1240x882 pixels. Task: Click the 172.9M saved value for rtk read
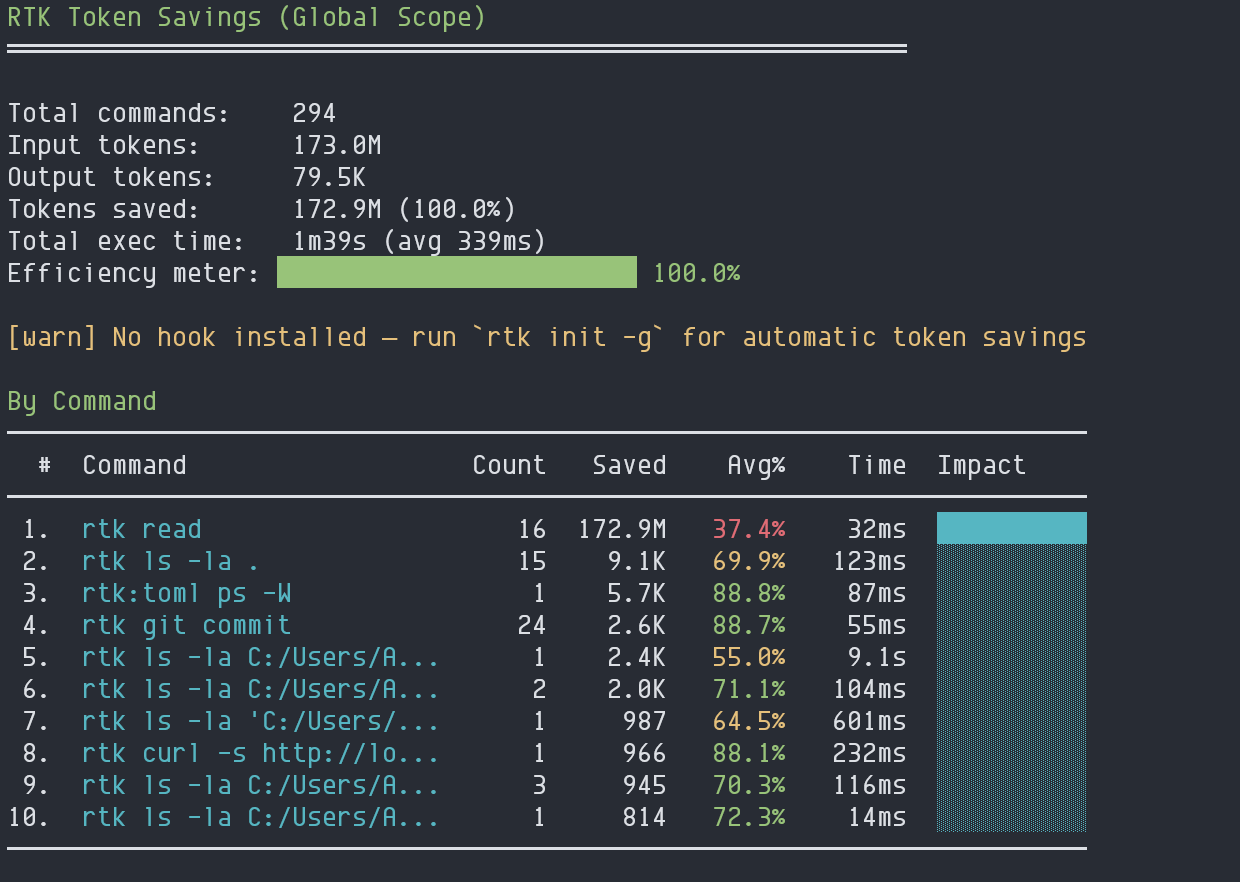622,529
